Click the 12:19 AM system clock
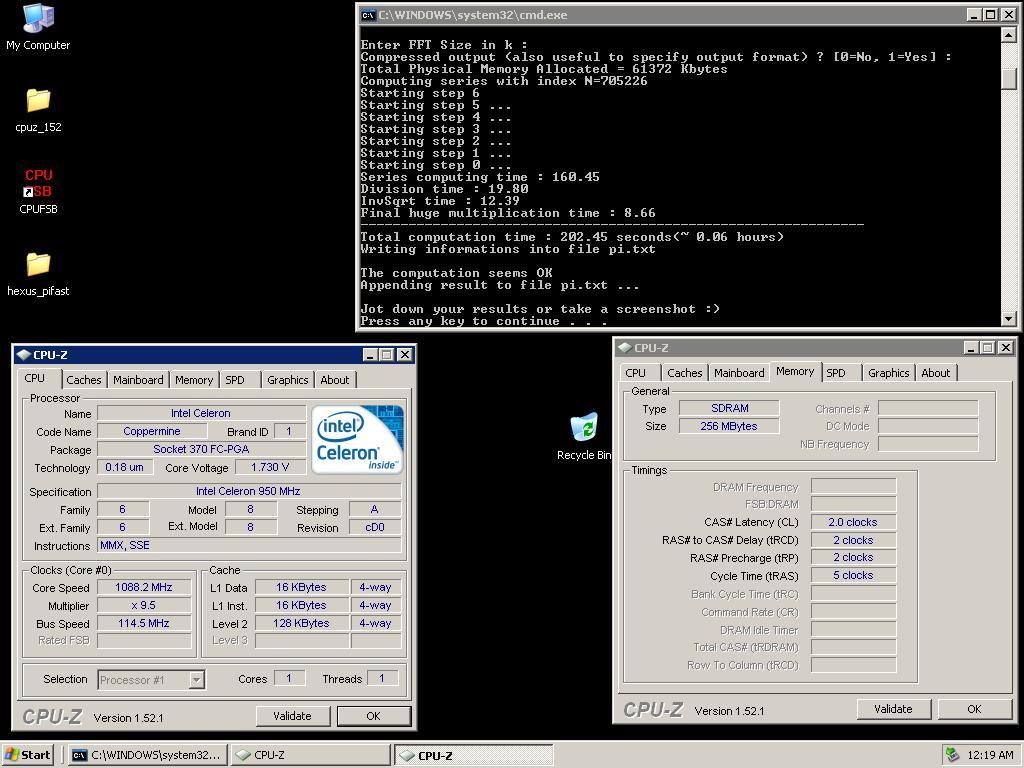The width and height of the screenshot is (1024, 768). [990, 755]
